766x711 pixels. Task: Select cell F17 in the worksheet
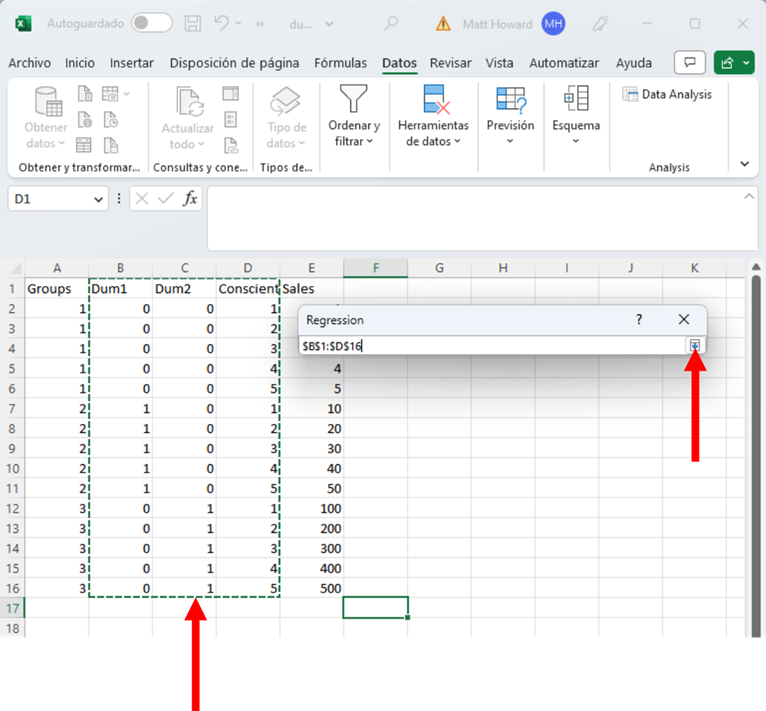(x=375, y=607)
